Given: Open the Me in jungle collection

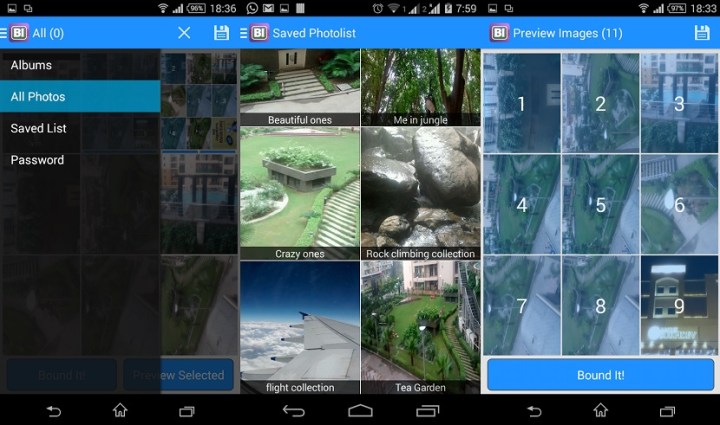Looking at the screenshot, I should 420,87.
